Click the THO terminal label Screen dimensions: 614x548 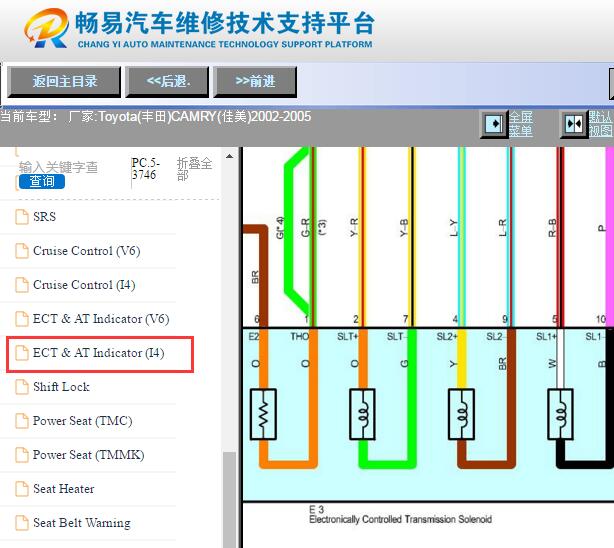pyautogui.click(x=300, y=336)
